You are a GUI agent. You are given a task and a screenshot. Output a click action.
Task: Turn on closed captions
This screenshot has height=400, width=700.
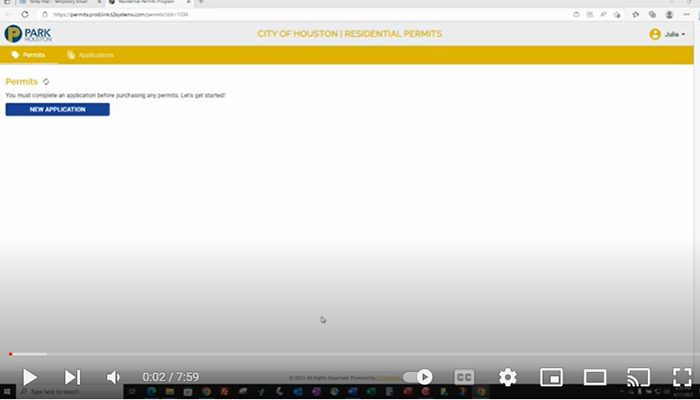click(464, 377)
